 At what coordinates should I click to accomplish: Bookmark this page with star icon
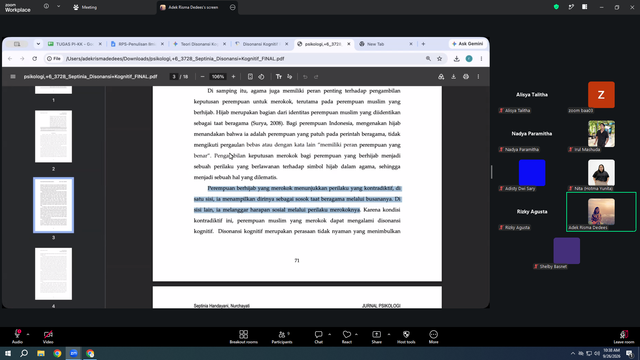click(440, 59)
